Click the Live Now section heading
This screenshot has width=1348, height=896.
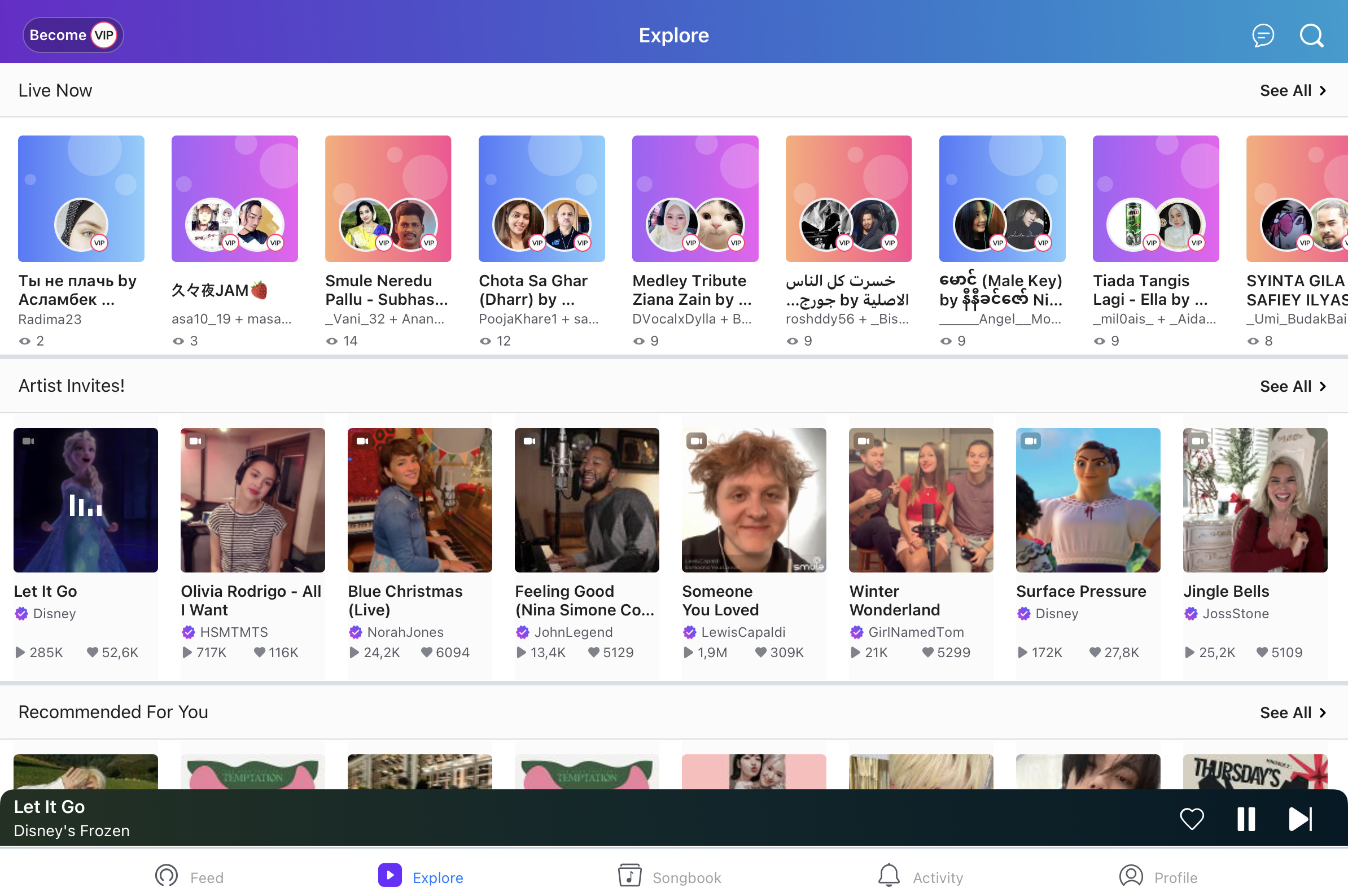[x=55, y=90]
